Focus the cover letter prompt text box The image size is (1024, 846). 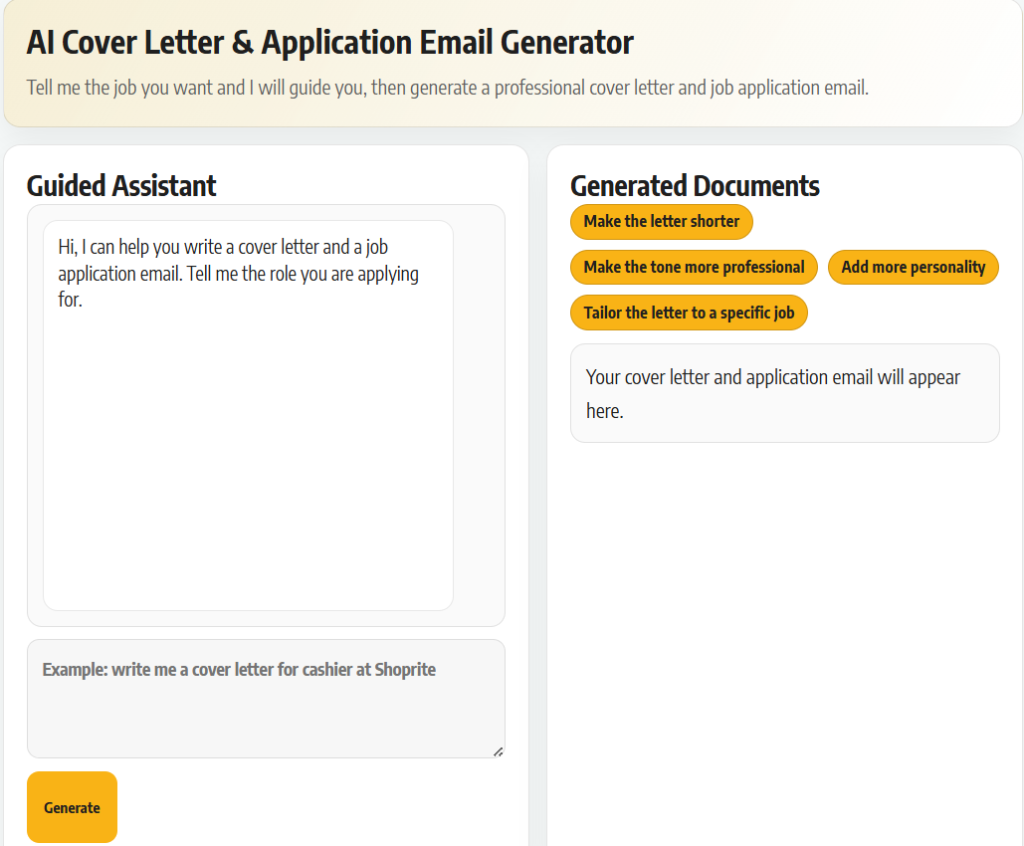(x=265, y=698)
